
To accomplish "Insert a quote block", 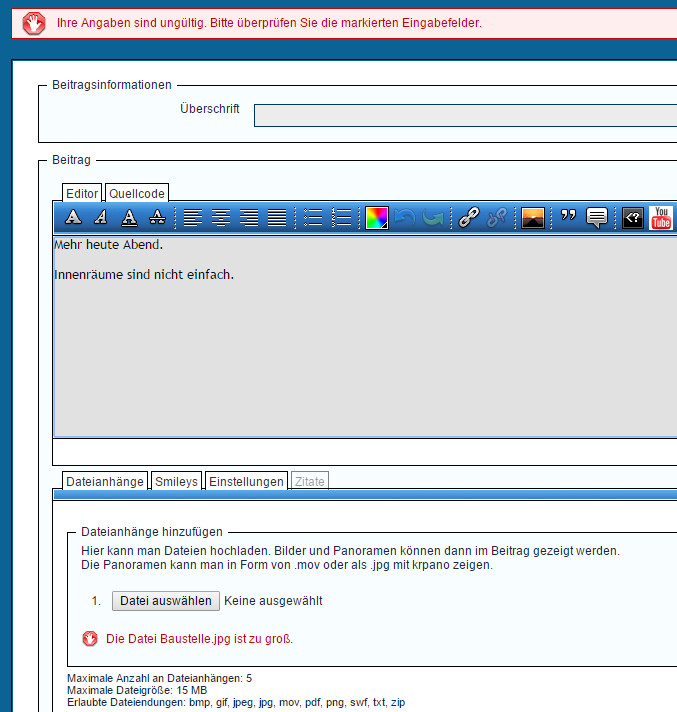I will point(569,218).
